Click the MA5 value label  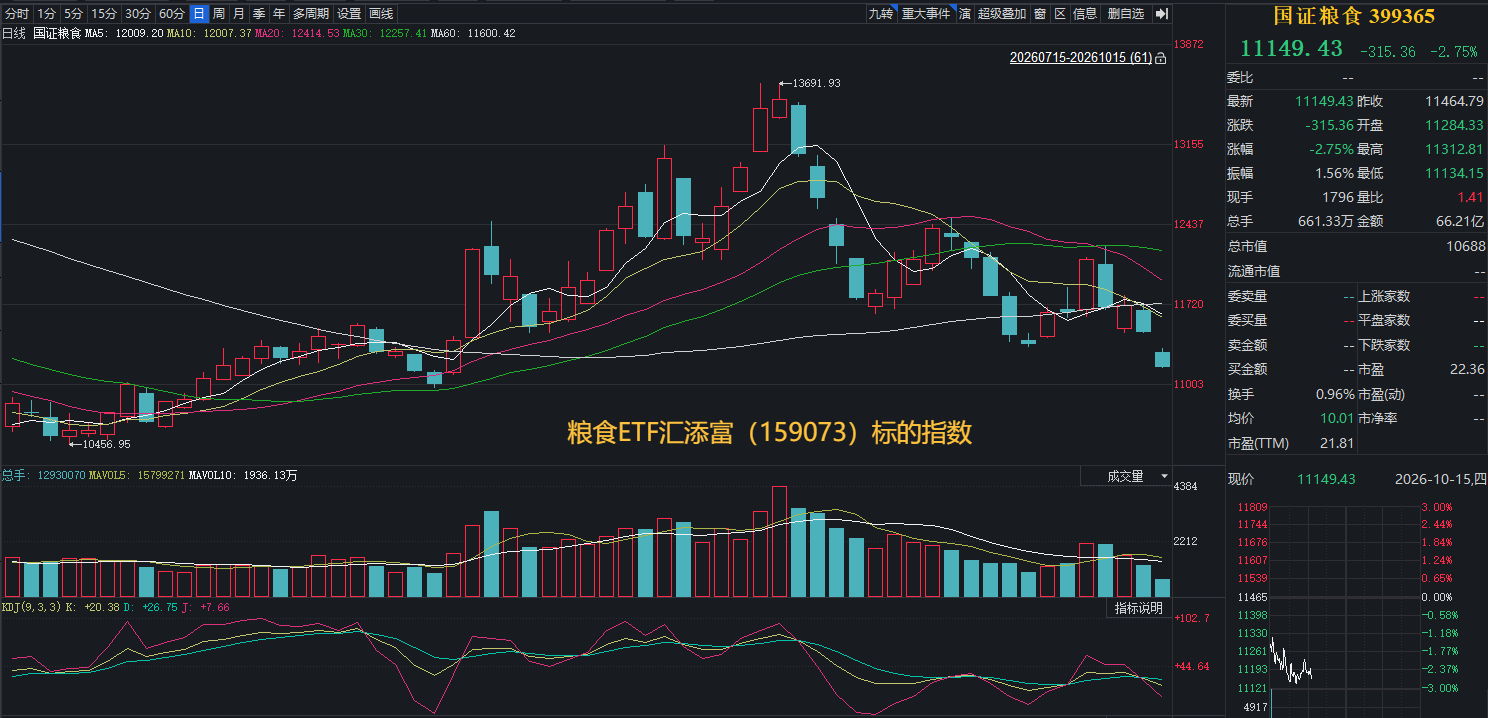tap(123, 34)
